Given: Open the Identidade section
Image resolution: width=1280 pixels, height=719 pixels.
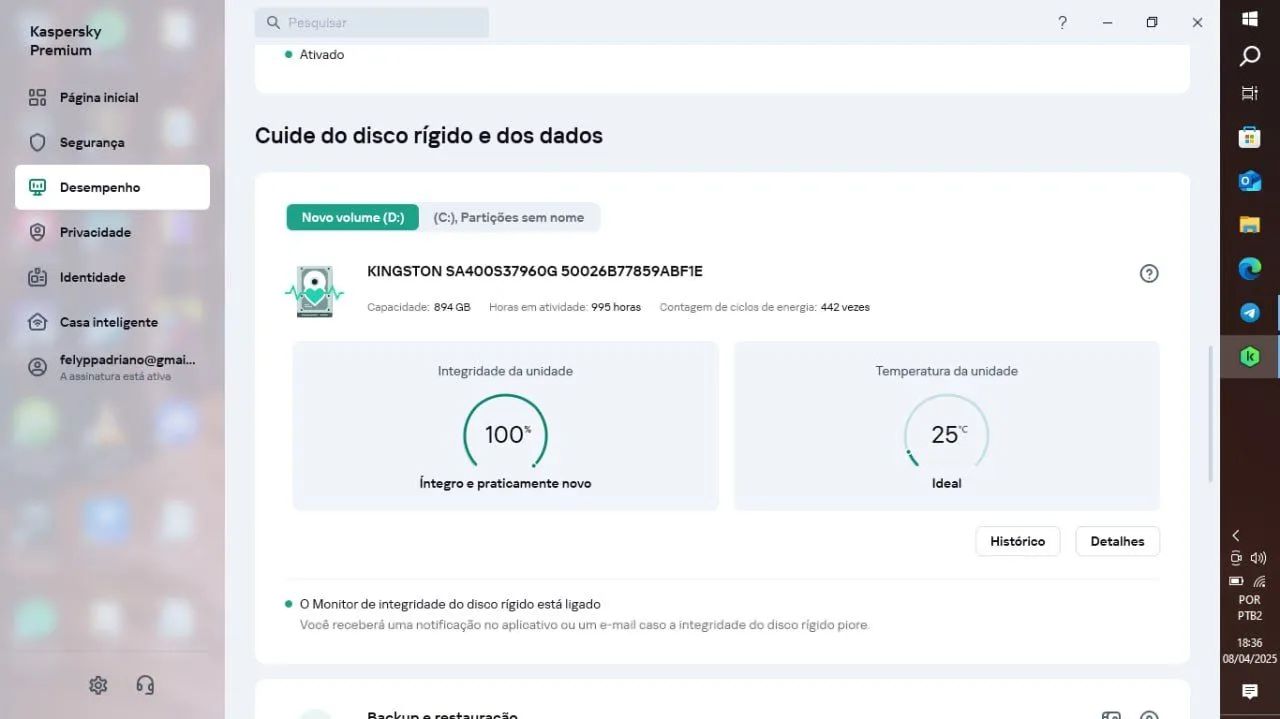Looking at the screenshot, I should [112, 277].
